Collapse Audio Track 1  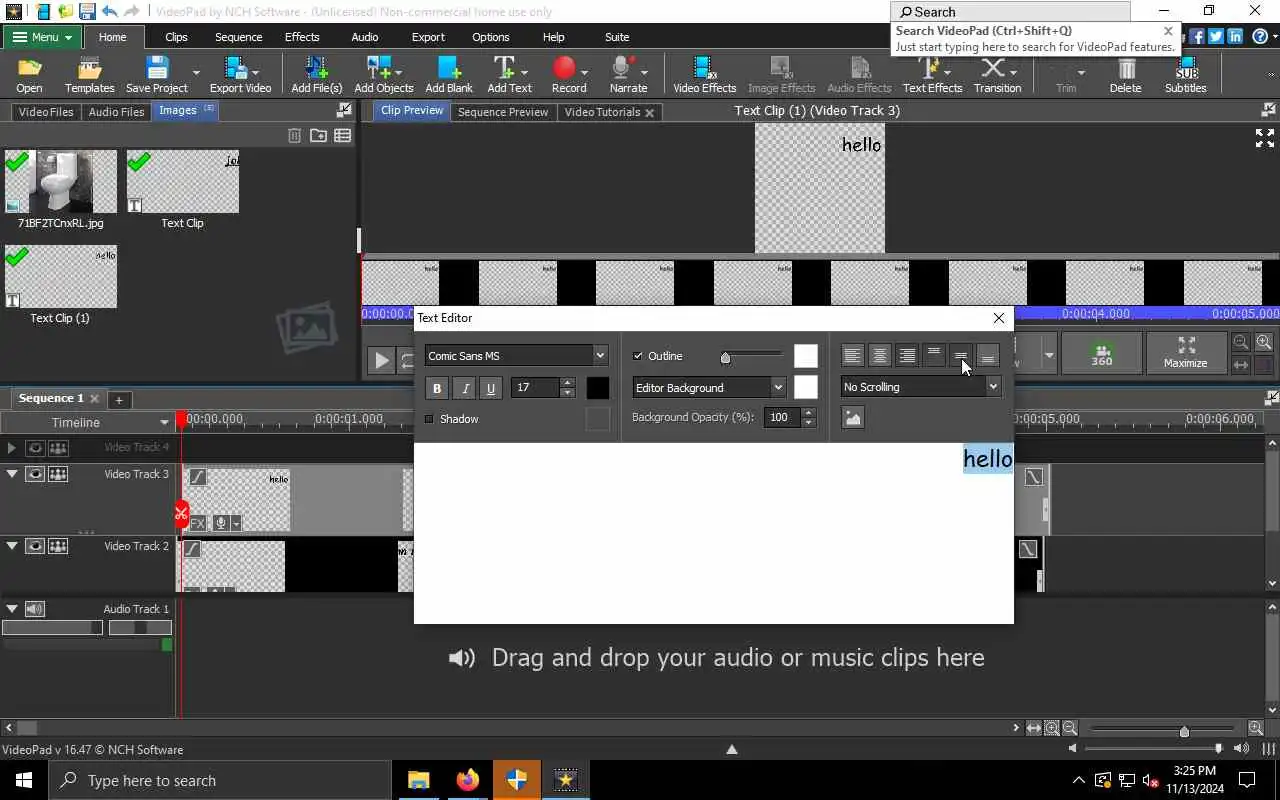tap(12, 609)
